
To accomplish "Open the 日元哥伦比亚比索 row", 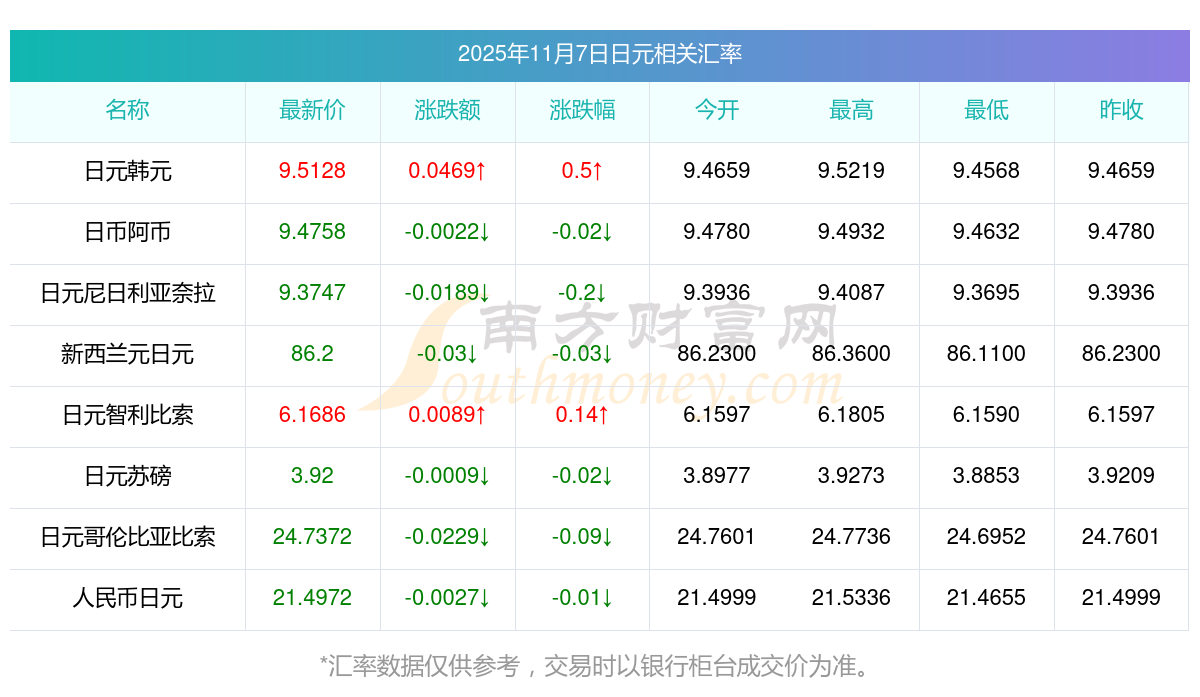I will click(599, 538).
